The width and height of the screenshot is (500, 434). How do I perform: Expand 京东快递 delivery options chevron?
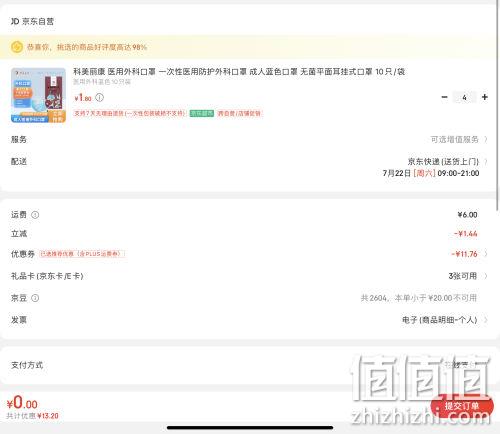coord(486,162)
